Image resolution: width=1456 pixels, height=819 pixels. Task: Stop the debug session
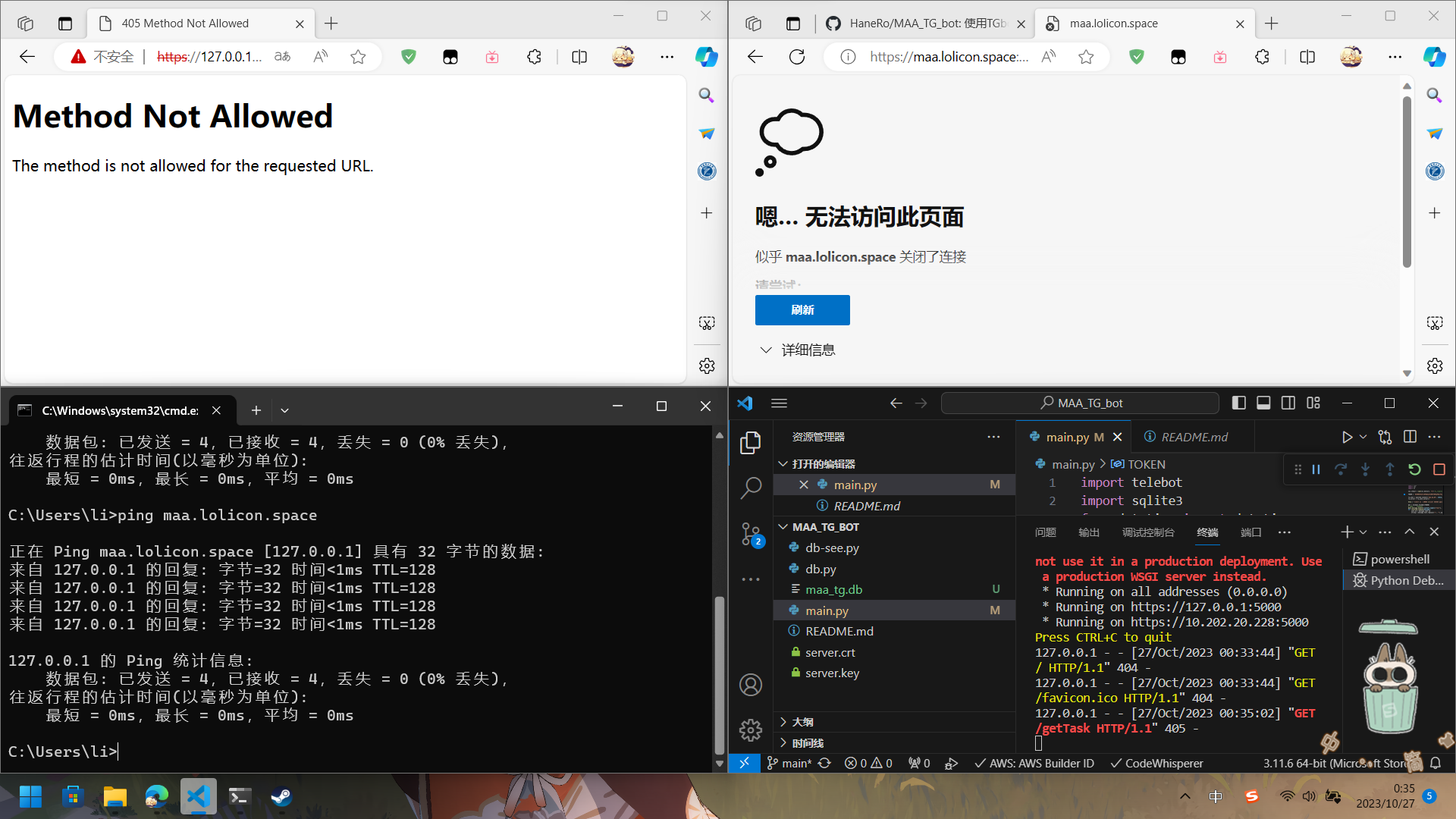coord(1439,469)
